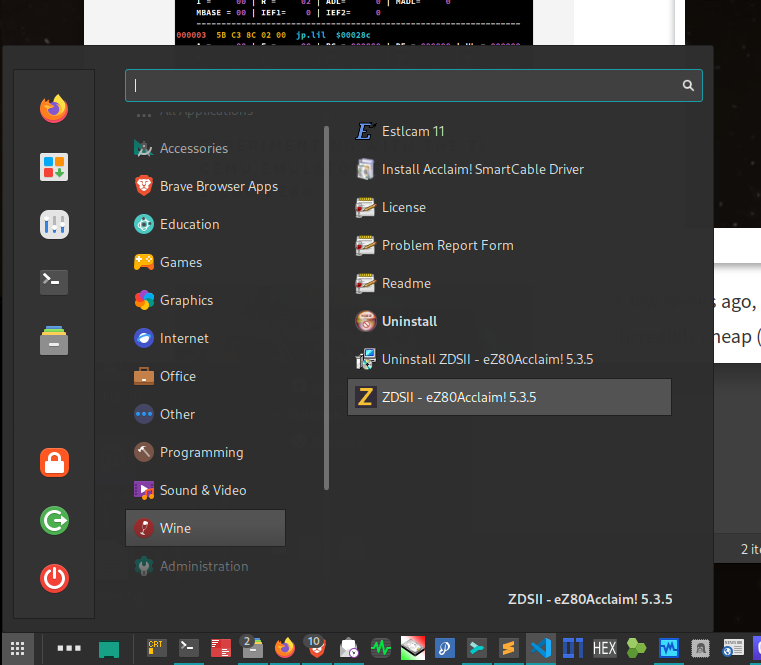Open Install Acclaim! SmartCable Driver
761x665 pixels.
coord(510,169)
